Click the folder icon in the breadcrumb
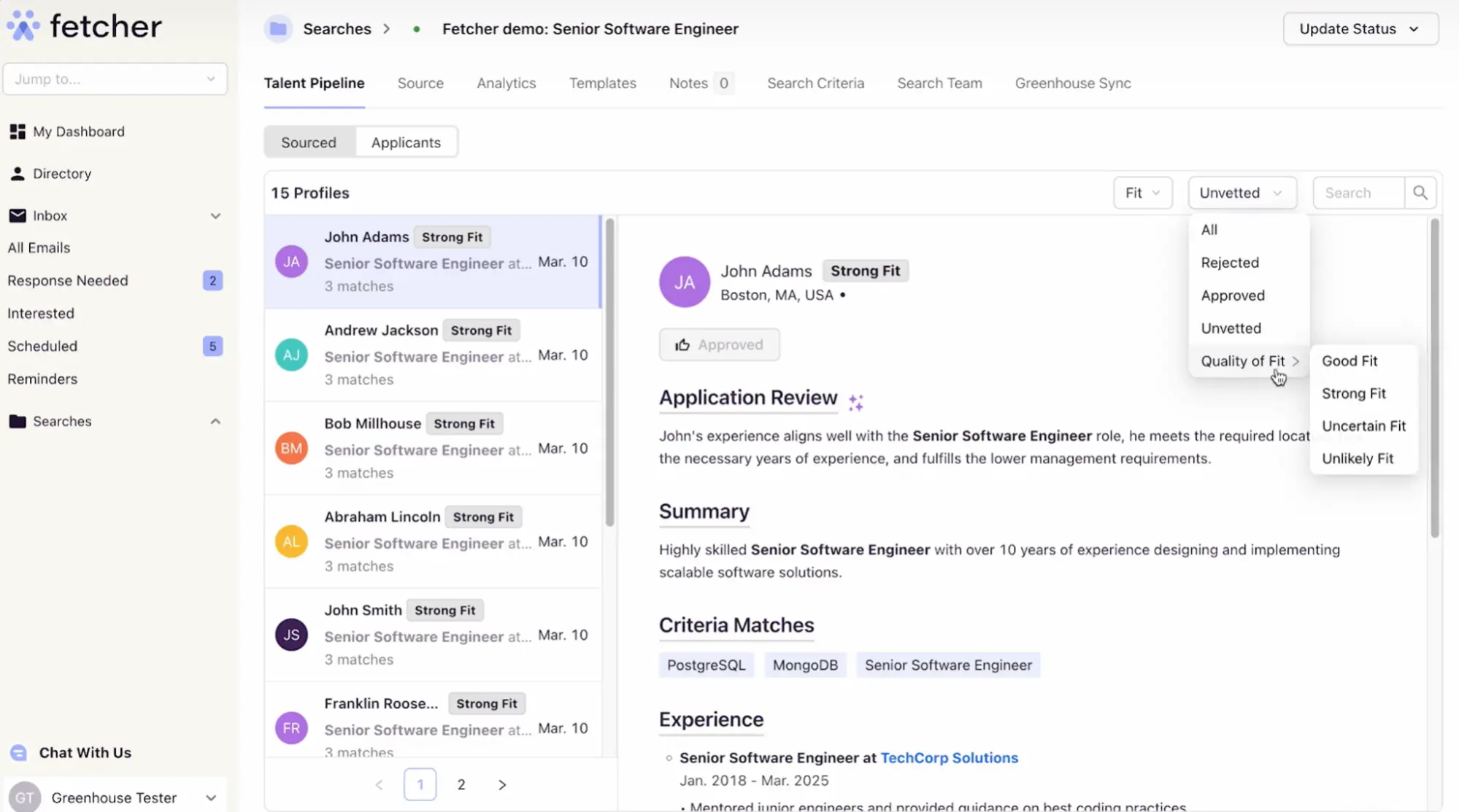 (278, 28)
